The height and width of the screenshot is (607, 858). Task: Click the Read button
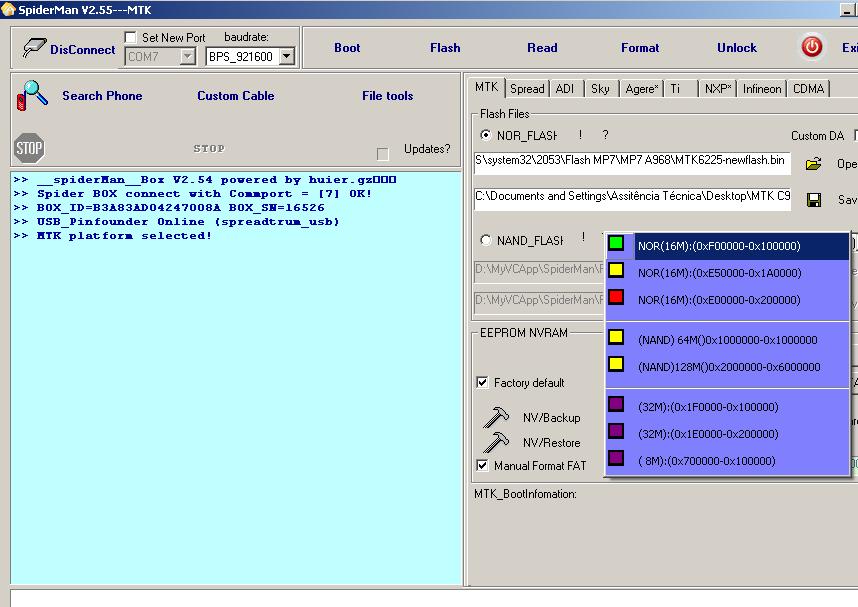pyautogui.click(x=542, y=48)
